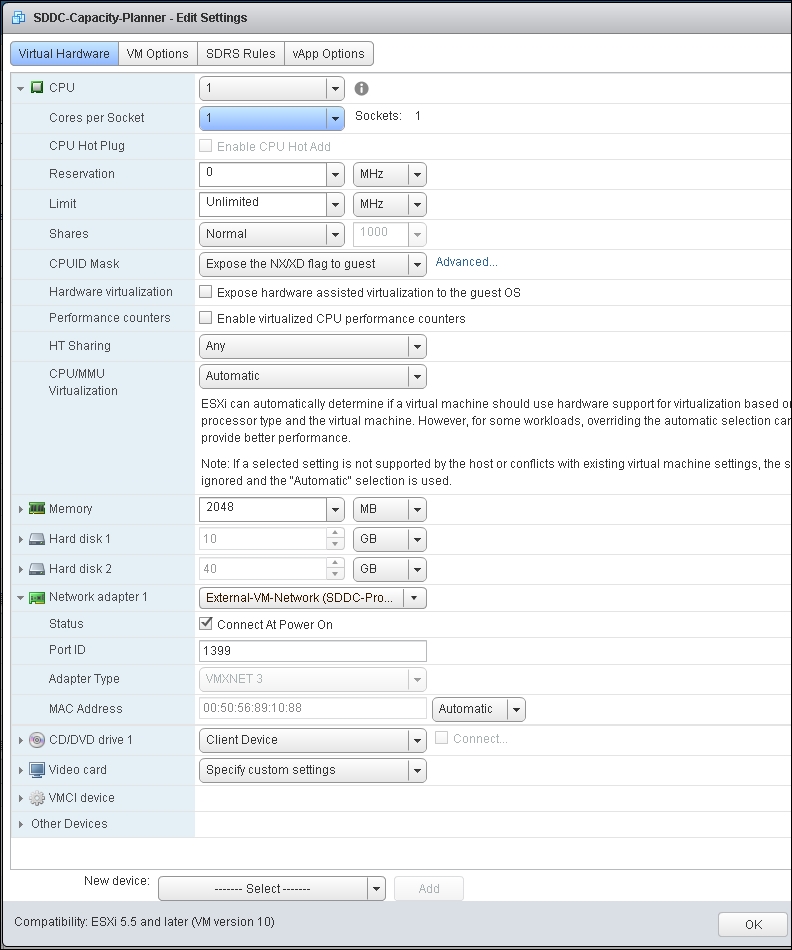Click the Port ID field
The image size is (792, 950).
313,651
